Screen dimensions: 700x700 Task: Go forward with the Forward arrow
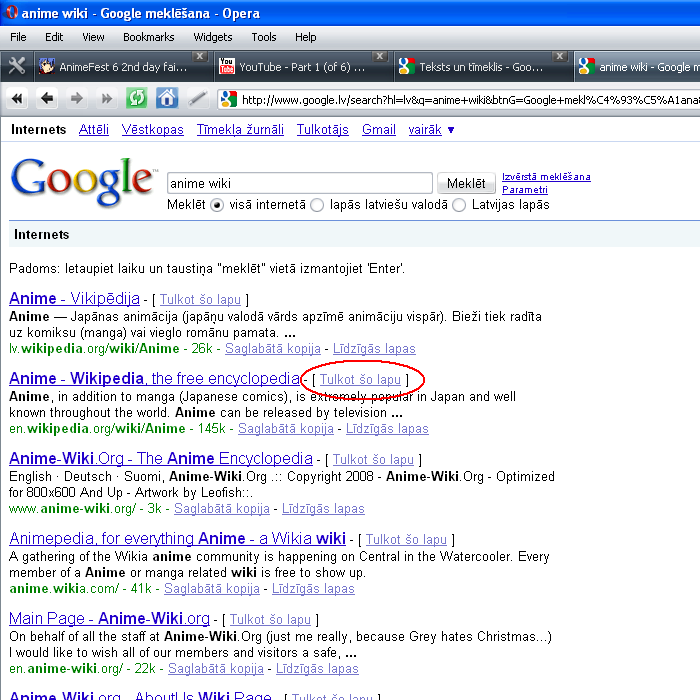[77, 98]
